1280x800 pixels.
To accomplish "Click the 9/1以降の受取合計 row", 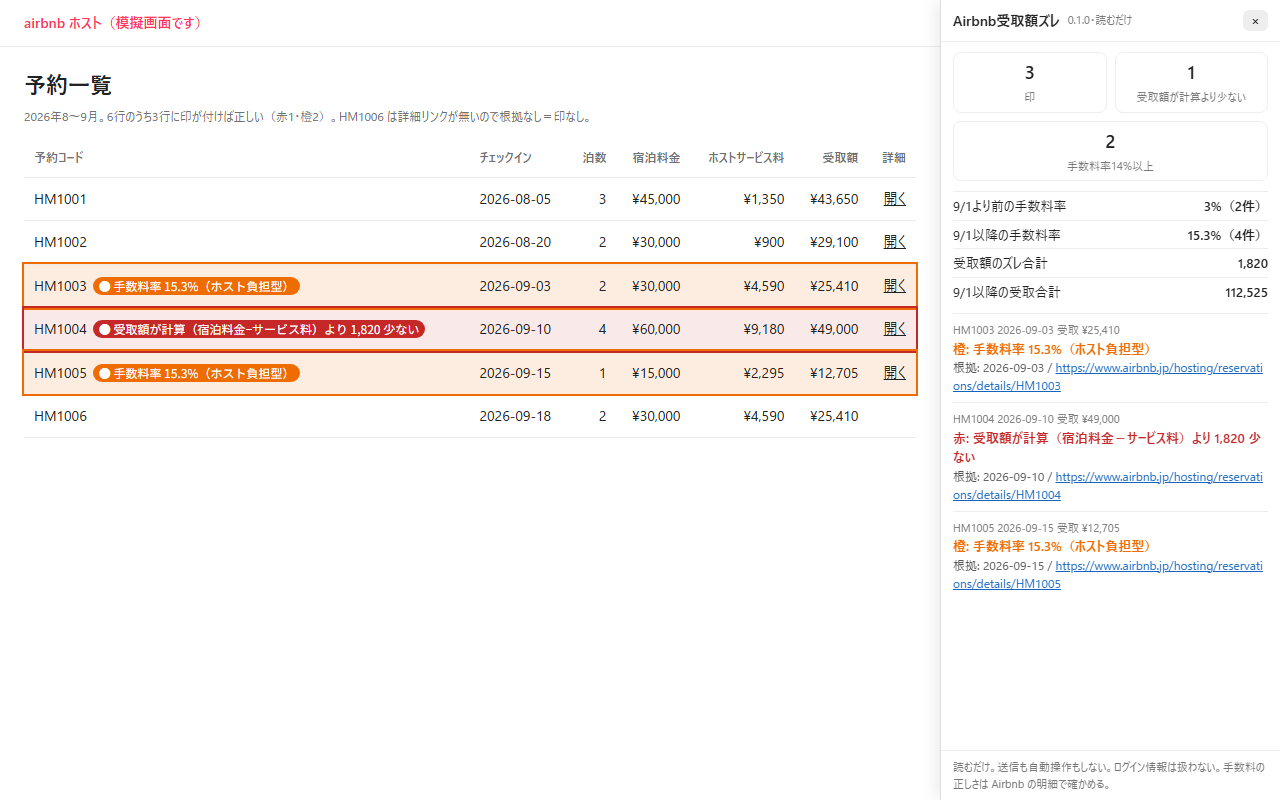I will [x=1110, y=292].
